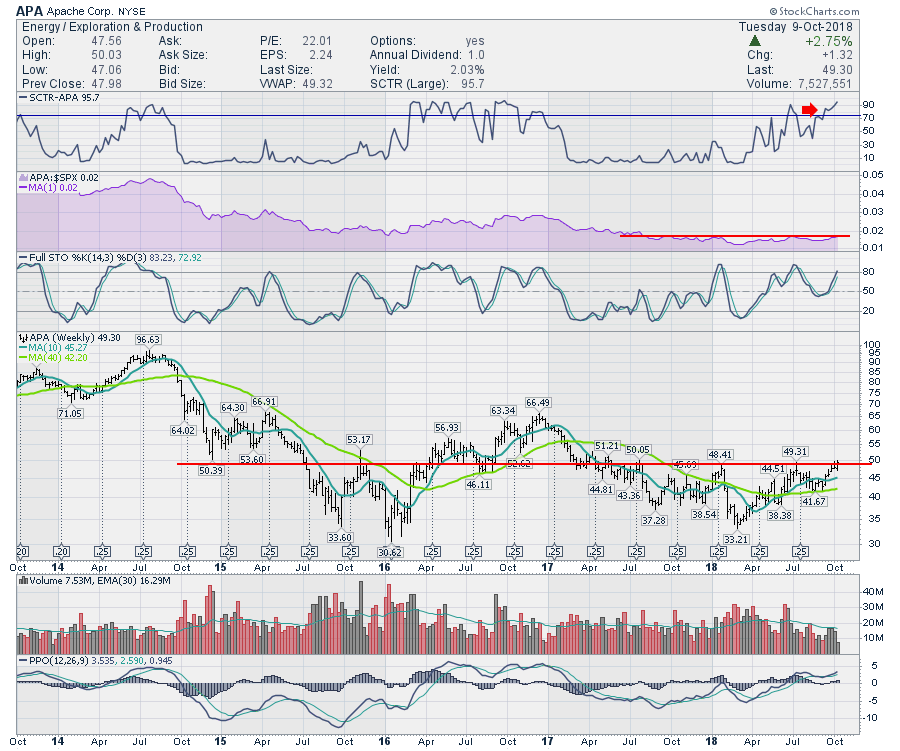Select the purple MA(1) 0.02 legend
This screenshot has width=900, height=751.
pos(49,188)
